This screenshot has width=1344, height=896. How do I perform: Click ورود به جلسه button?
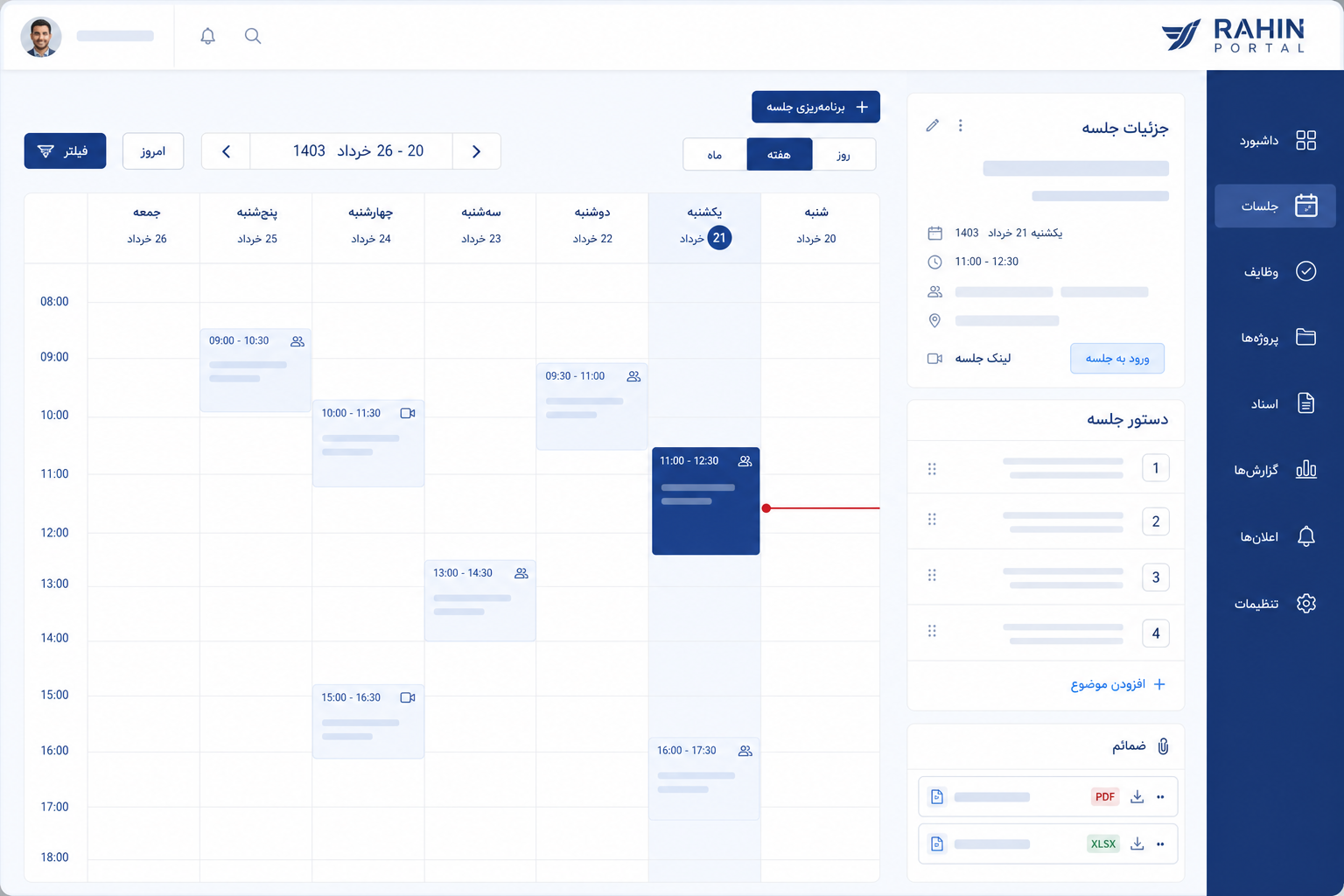point(1117,358)
